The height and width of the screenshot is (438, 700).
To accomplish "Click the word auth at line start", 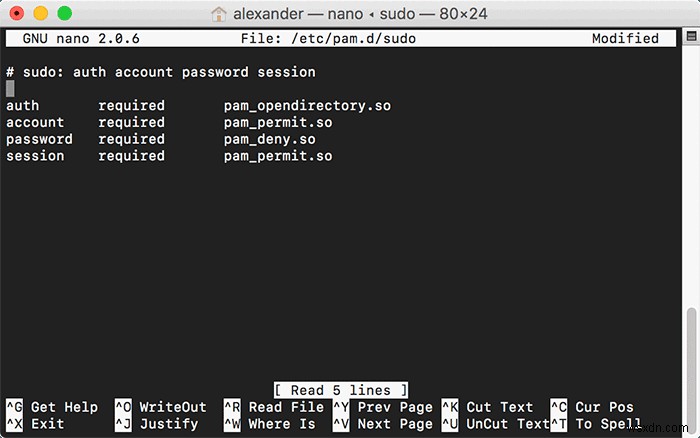I will point(22,106).
